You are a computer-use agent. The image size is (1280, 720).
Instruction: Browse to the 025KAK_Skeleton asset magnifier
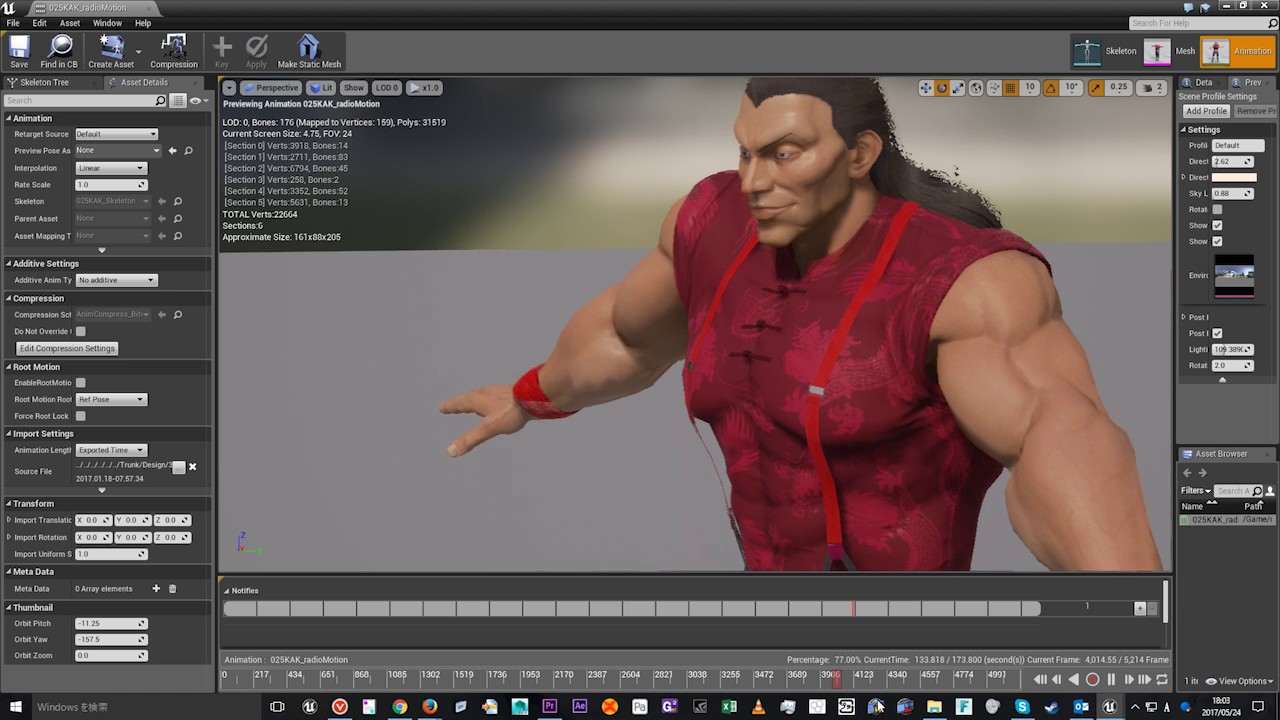[x=178, y=201]
